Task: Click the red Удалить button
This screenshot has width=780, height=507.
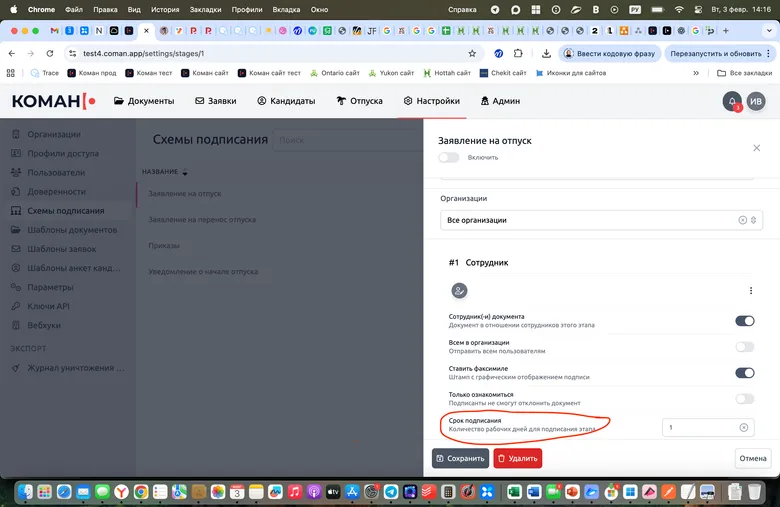Action: tap(518, 458)
